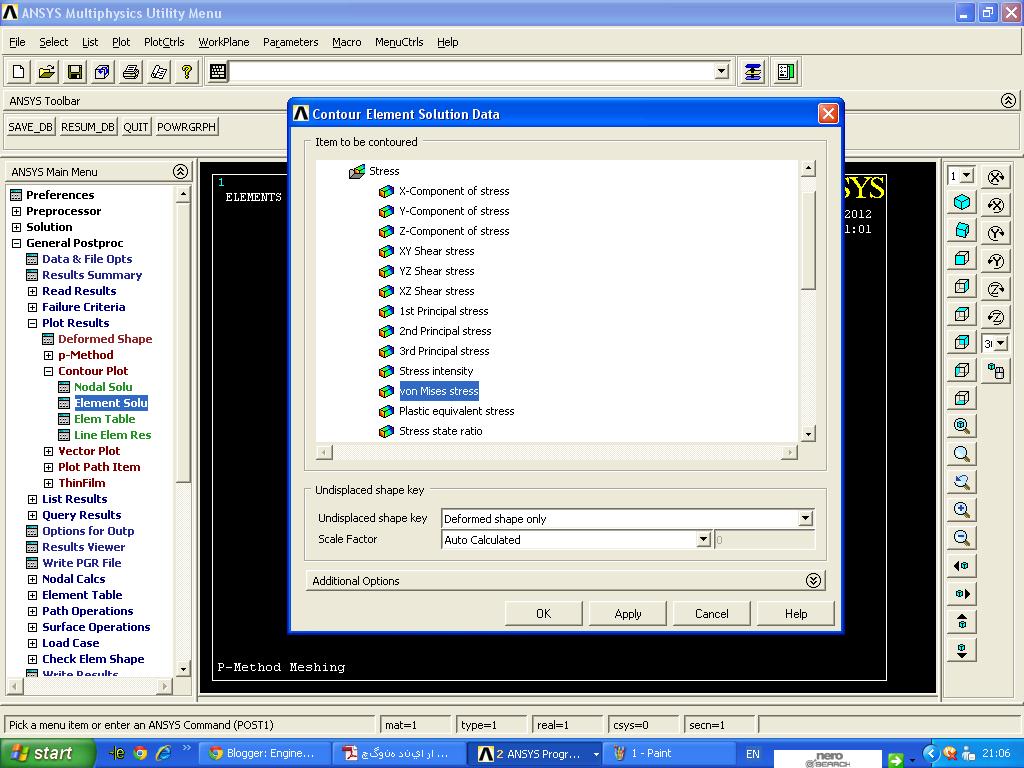Open the window number dropdown
This screenshot has width=1024, height=768.
(x=967, y=176)
